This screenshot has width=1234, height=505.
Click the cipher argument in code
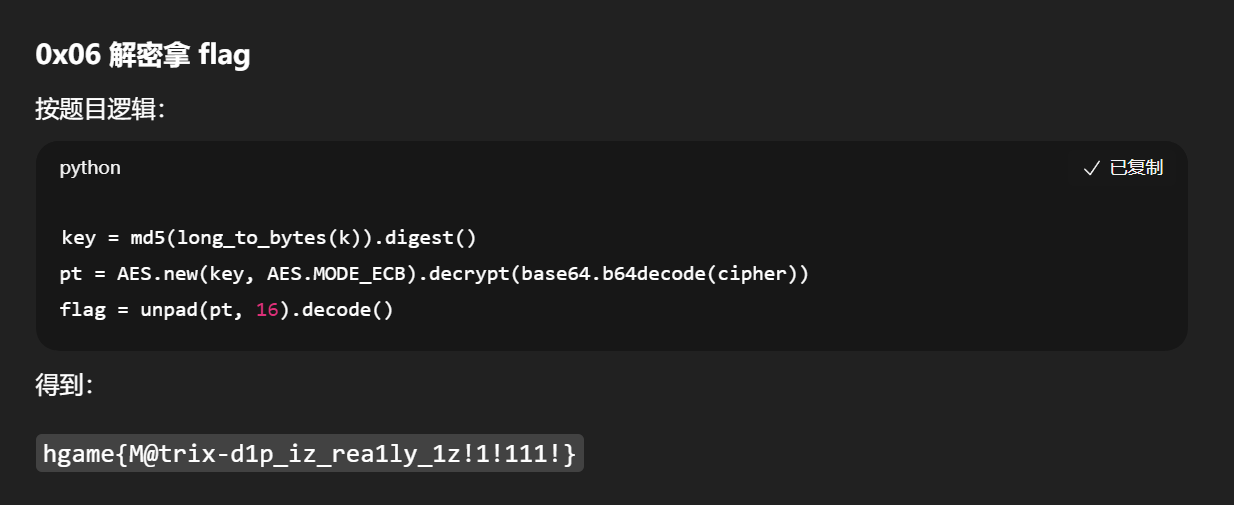coord(756,274)
